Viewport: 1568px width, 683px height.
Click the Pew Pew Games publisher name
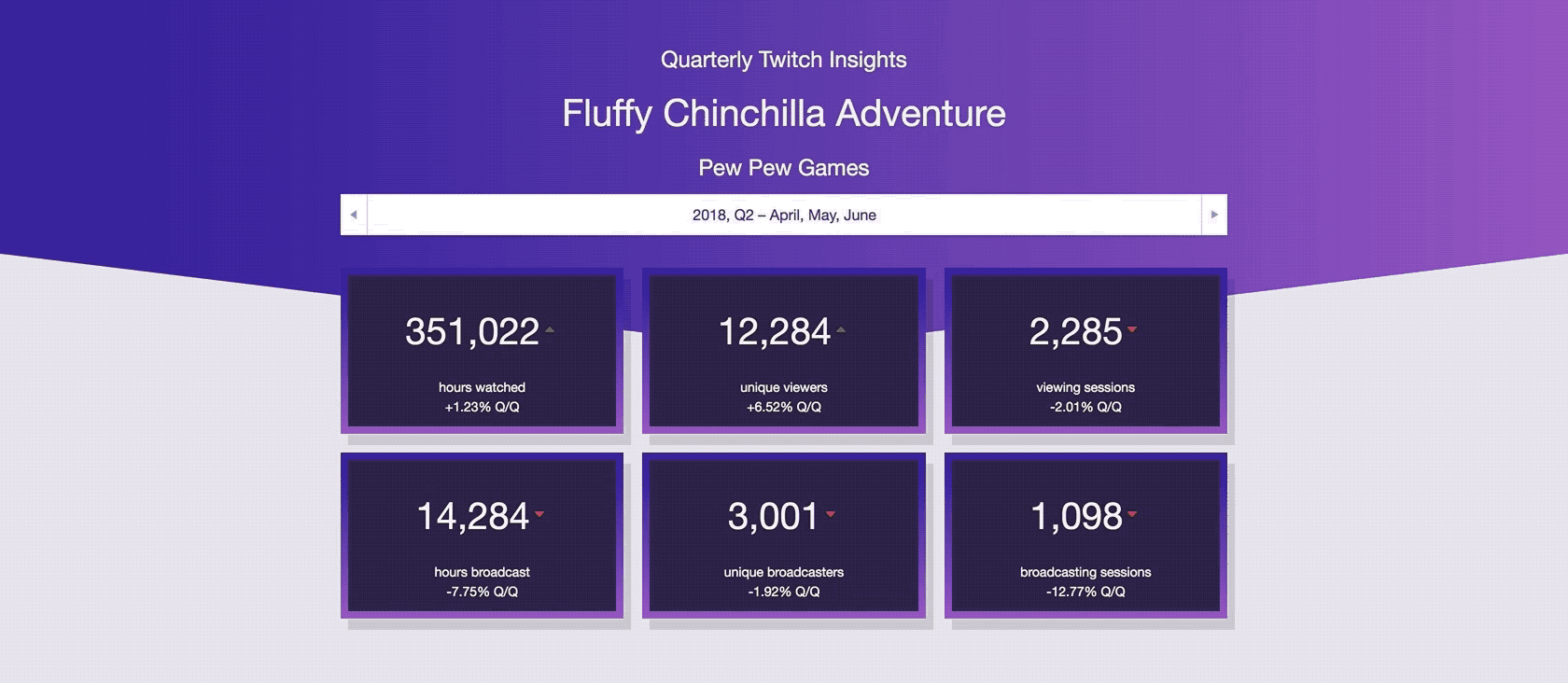point(784,168)
